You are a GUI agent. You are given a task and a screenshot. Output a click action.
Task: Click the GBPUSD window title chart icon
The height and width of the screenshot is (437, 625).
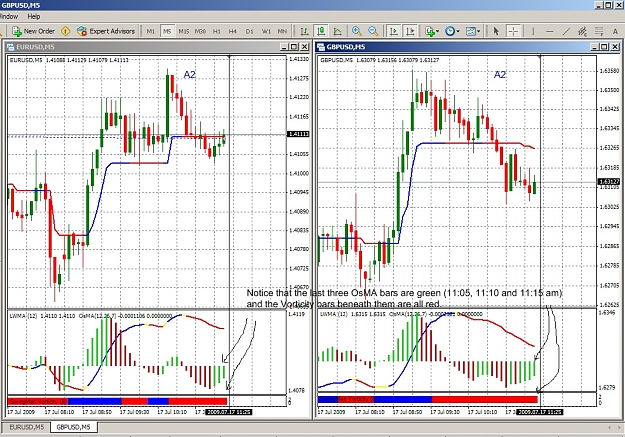coord(321,47)
